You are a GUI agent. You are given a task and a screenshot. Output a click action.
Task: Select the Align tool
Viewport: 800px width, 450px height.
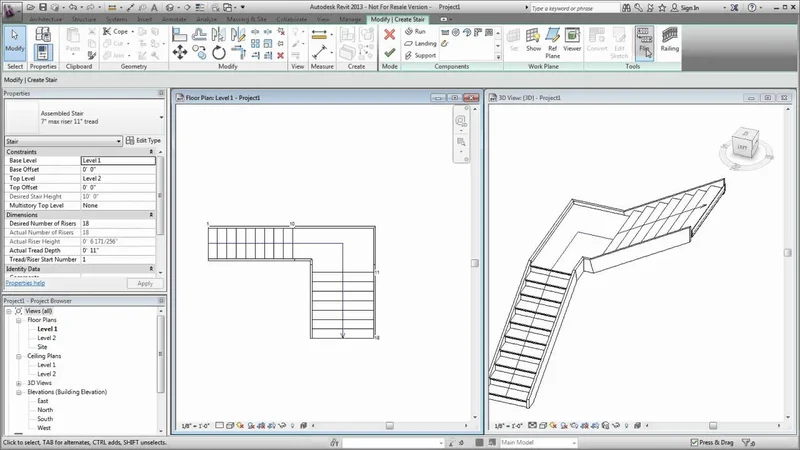(179, 34)
